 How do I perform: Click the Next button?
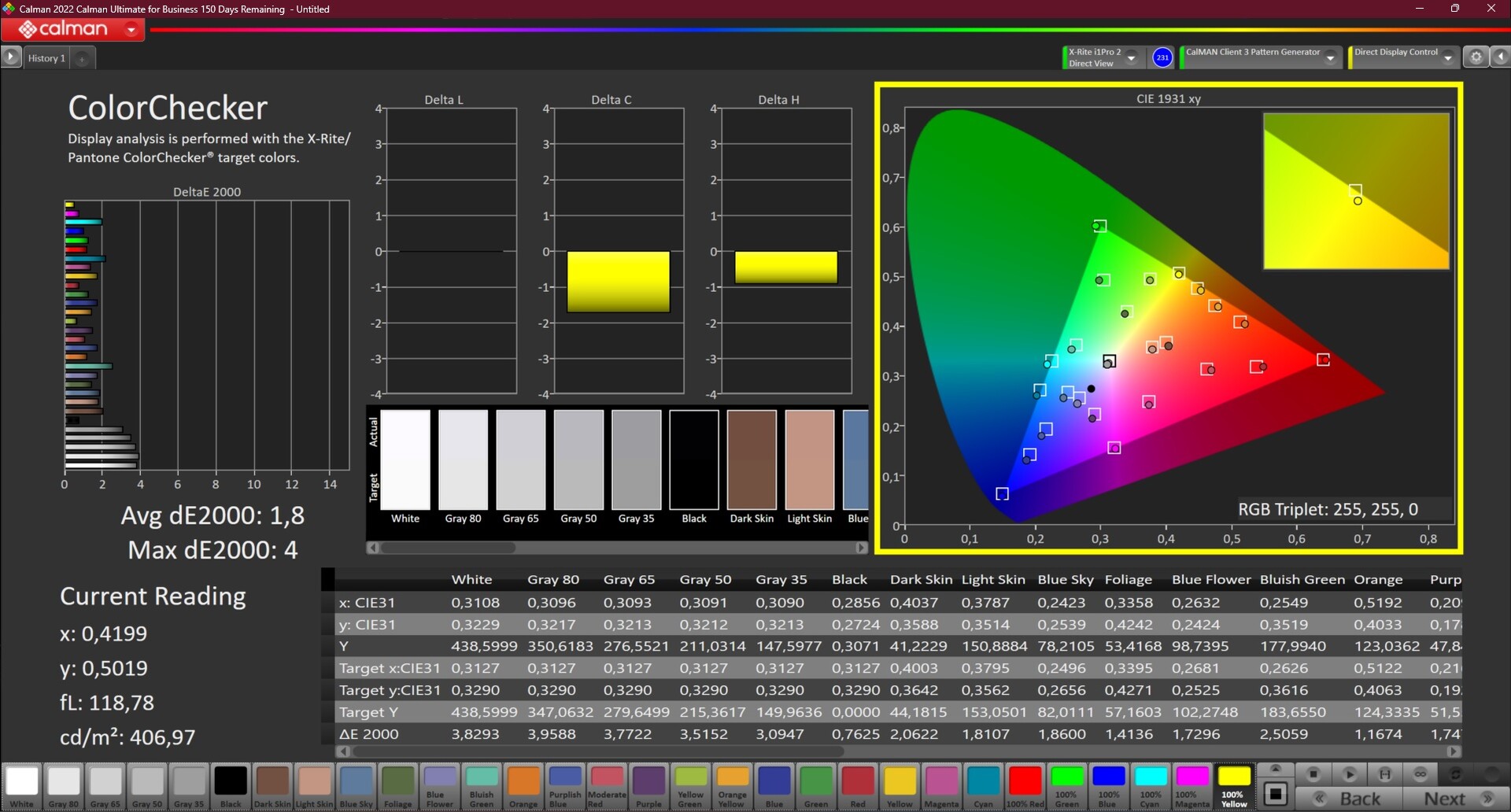1454,799
